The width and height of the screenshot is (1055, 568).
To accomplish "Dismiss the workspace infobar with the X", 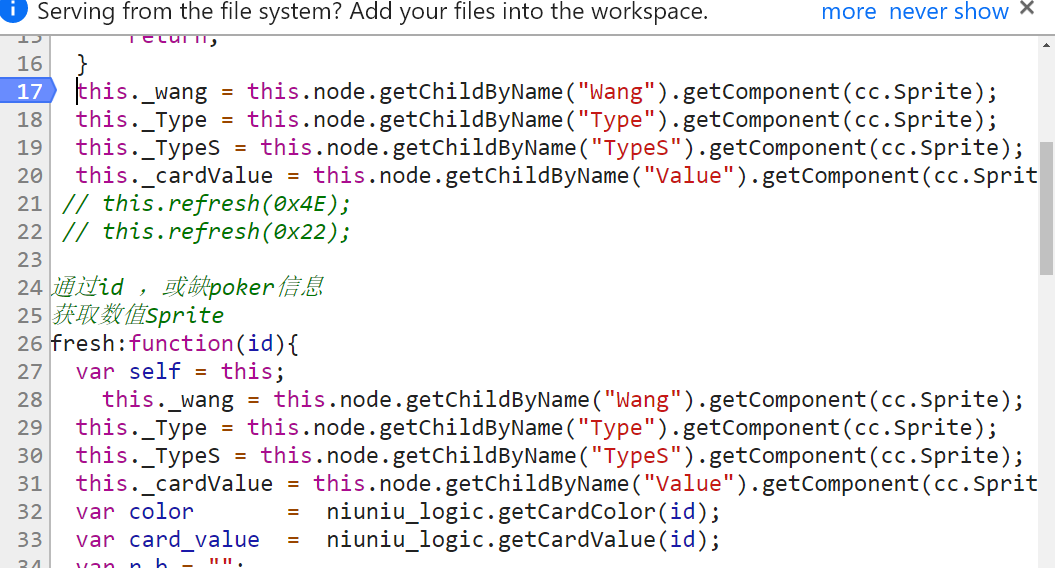I will click(x=1026, y=9).
